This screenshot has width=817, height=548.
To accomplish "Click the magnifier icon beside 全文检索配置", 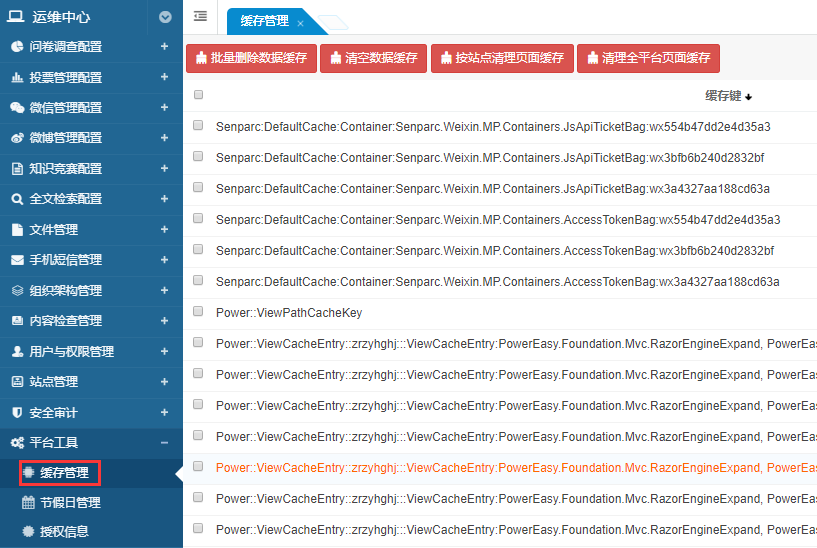I will [x=17, y=199].
